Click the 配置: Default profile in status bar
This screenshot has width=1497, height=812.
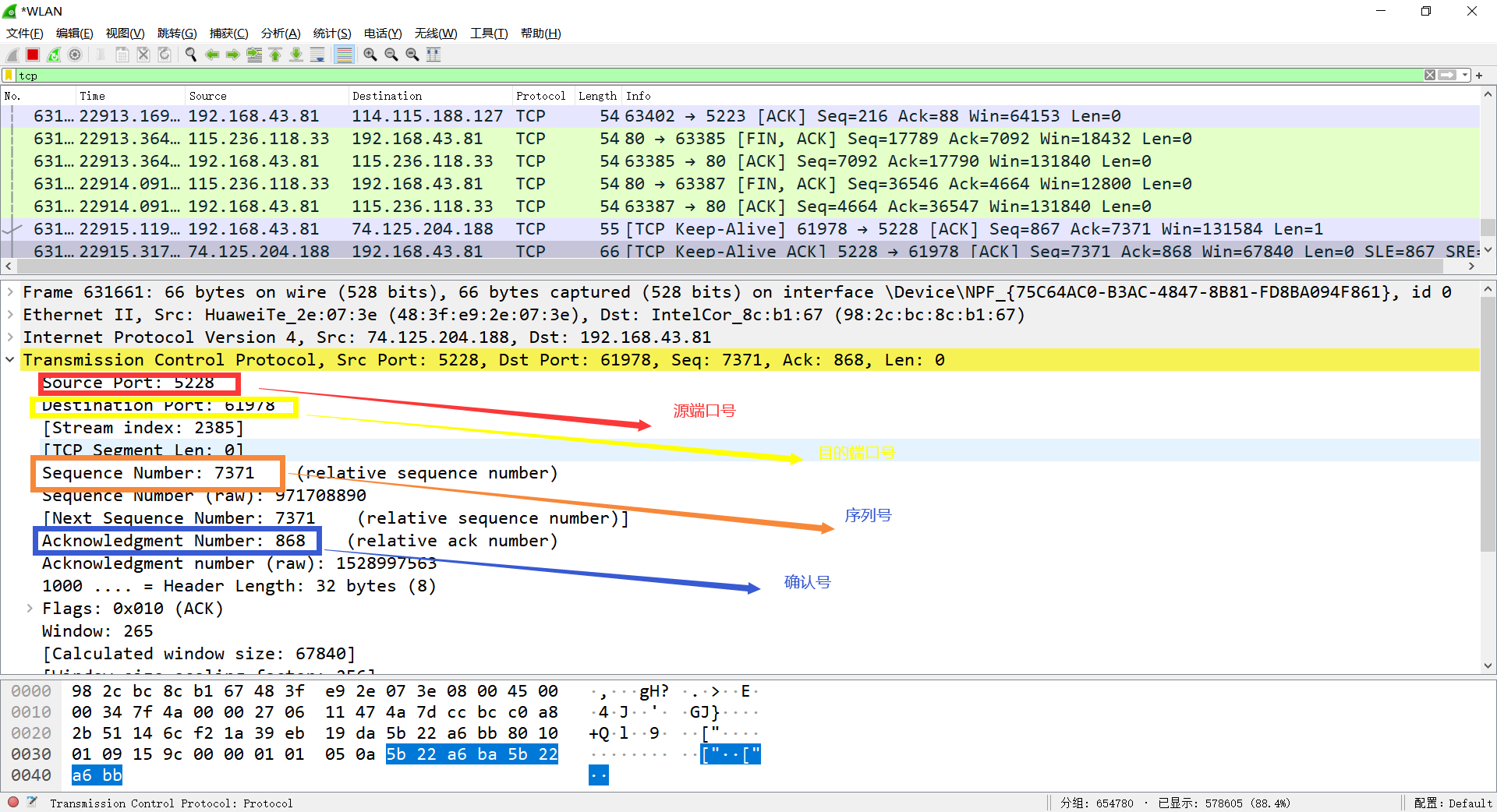coord(1453,803)
